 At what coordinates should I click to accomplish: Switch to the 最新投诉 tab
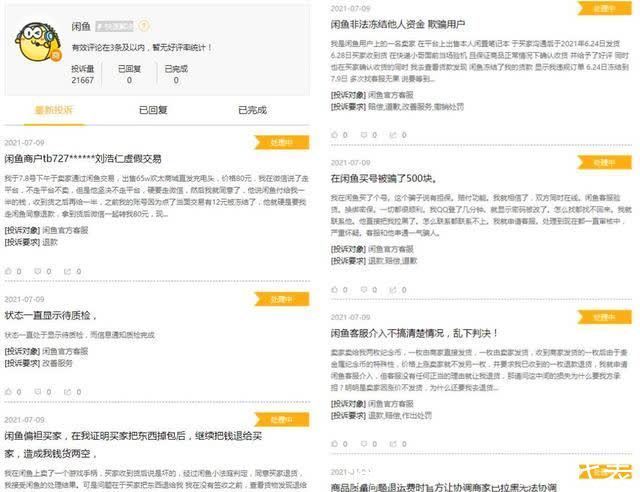tap(54, 110)
